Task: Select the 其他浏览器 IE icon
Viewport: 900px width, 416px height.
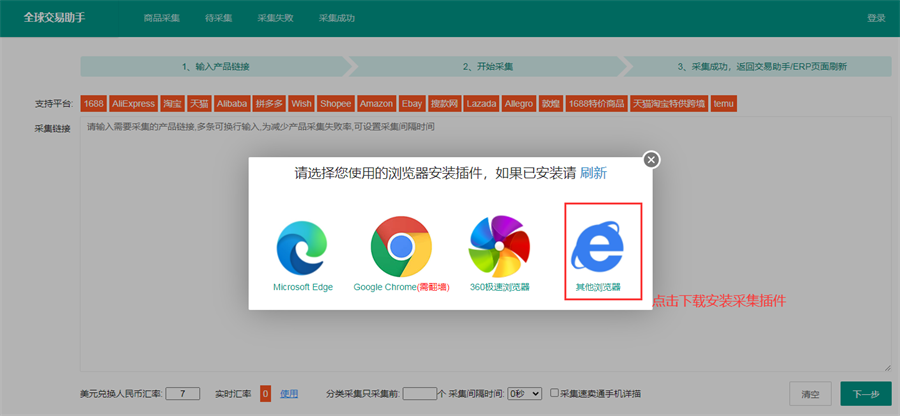Action: [x=597, y=247]
